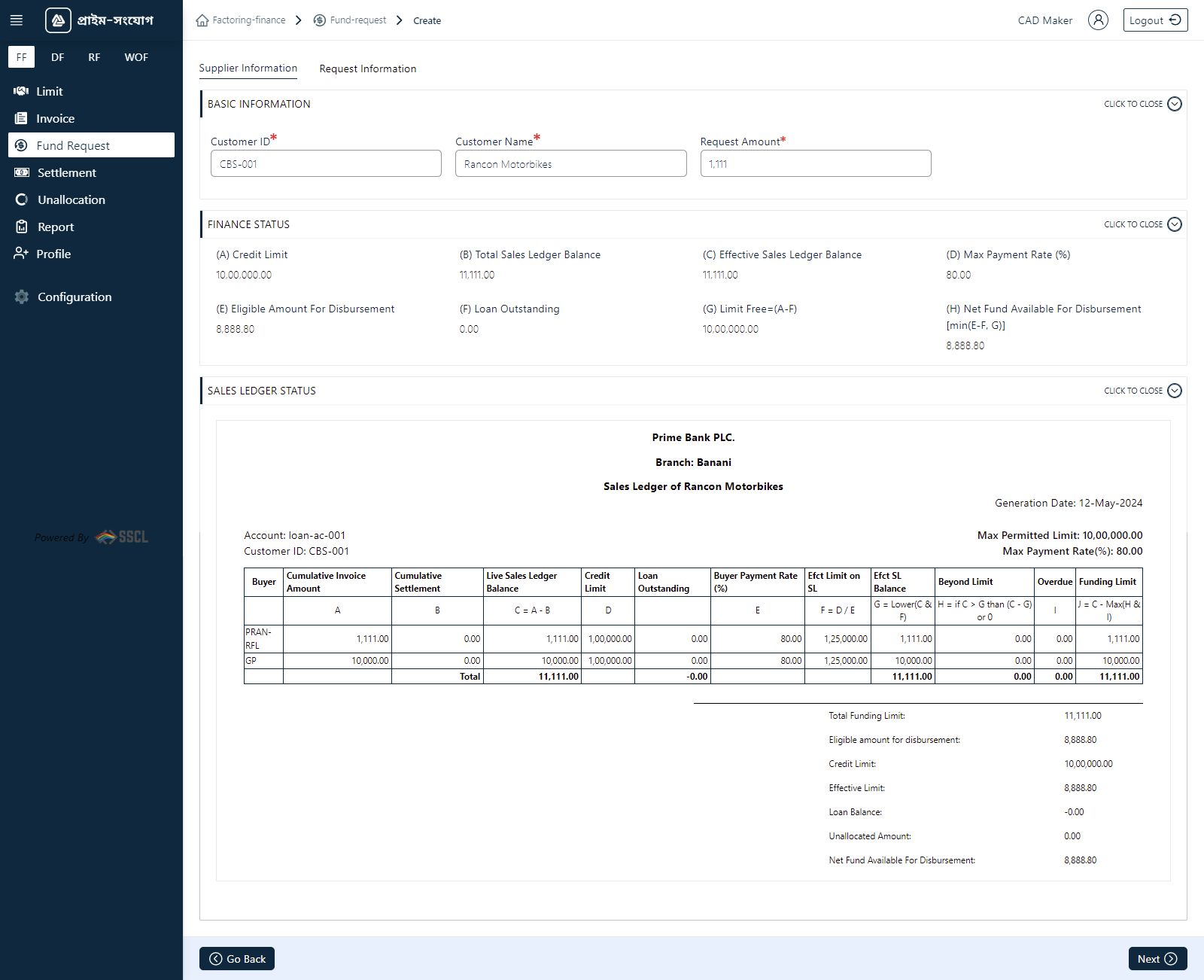
Task: Click the Prime Songjog logo icon
Action: coord(58,20)
